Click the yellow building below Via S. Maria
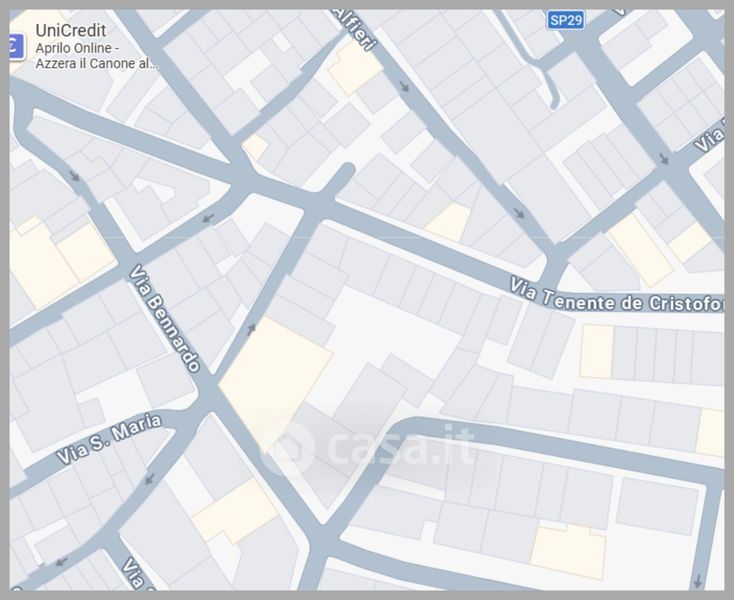Viewport: 734px width, 600px height. tap(235, 510)
